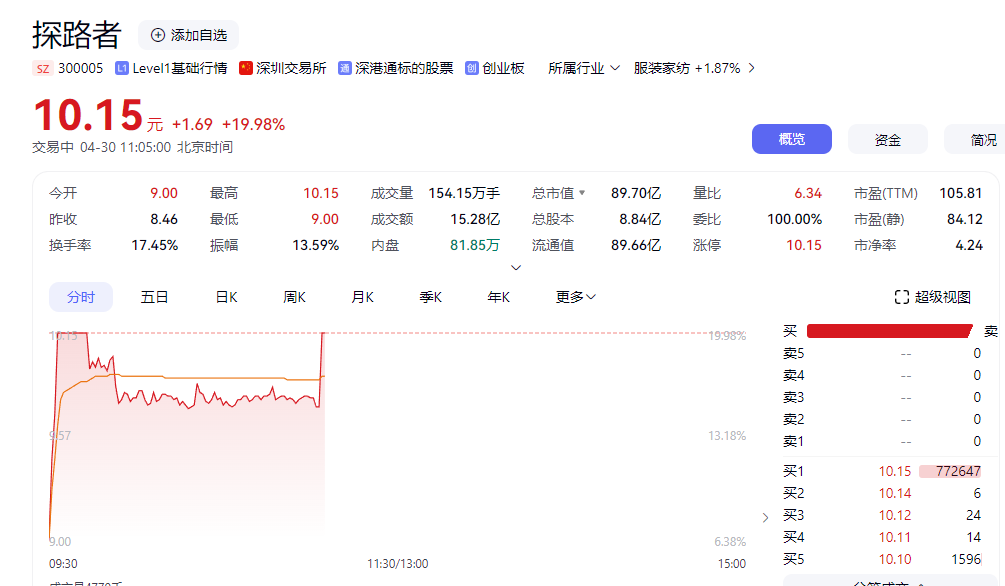The image size is (1005, 586).
Task: Click the arrow after 服装家纺 industry
Action: coord(752,68)
